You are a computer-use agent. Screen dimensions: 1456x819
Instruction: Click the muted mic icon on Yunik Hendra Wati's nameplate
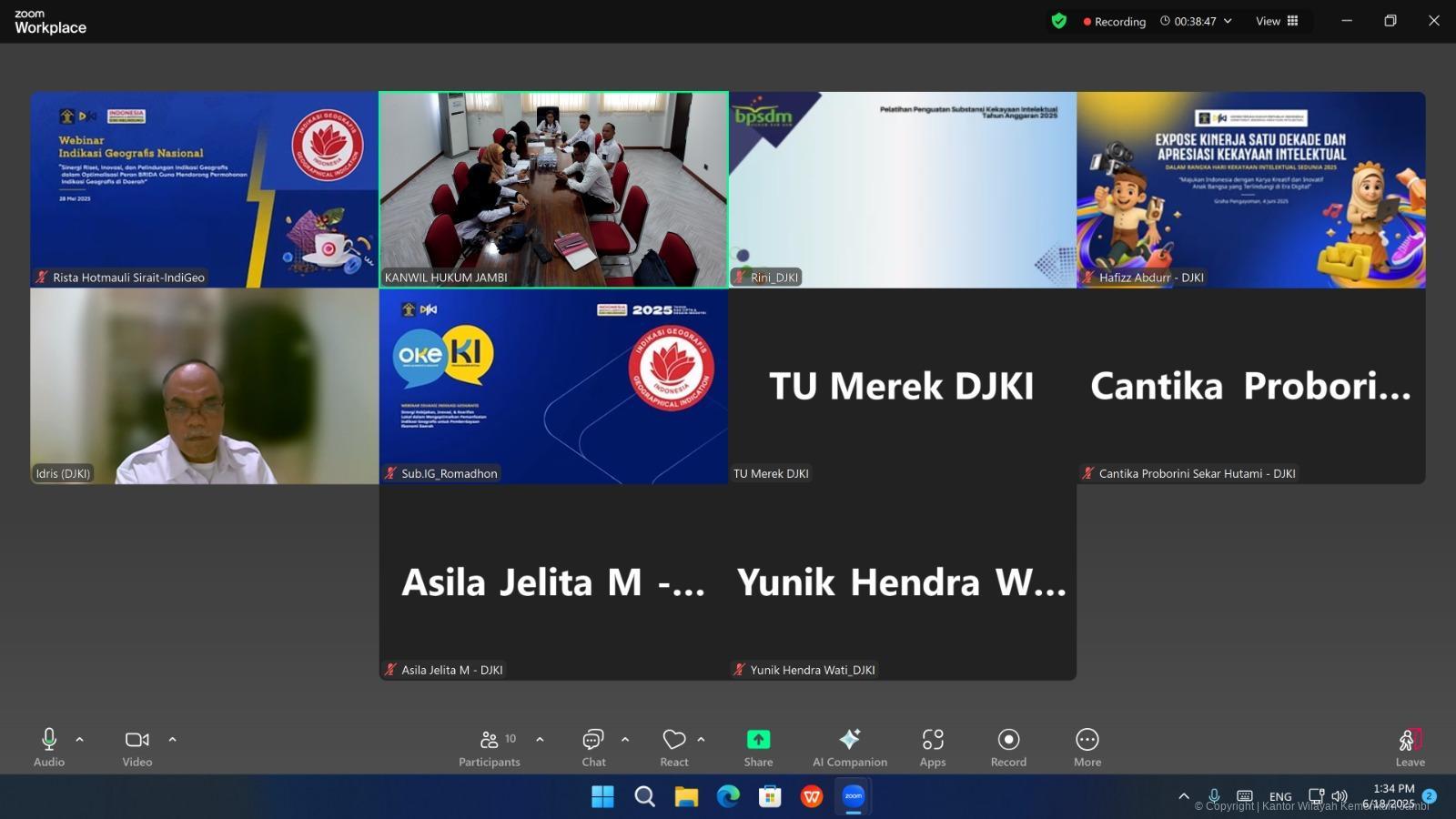click(739, 670)
